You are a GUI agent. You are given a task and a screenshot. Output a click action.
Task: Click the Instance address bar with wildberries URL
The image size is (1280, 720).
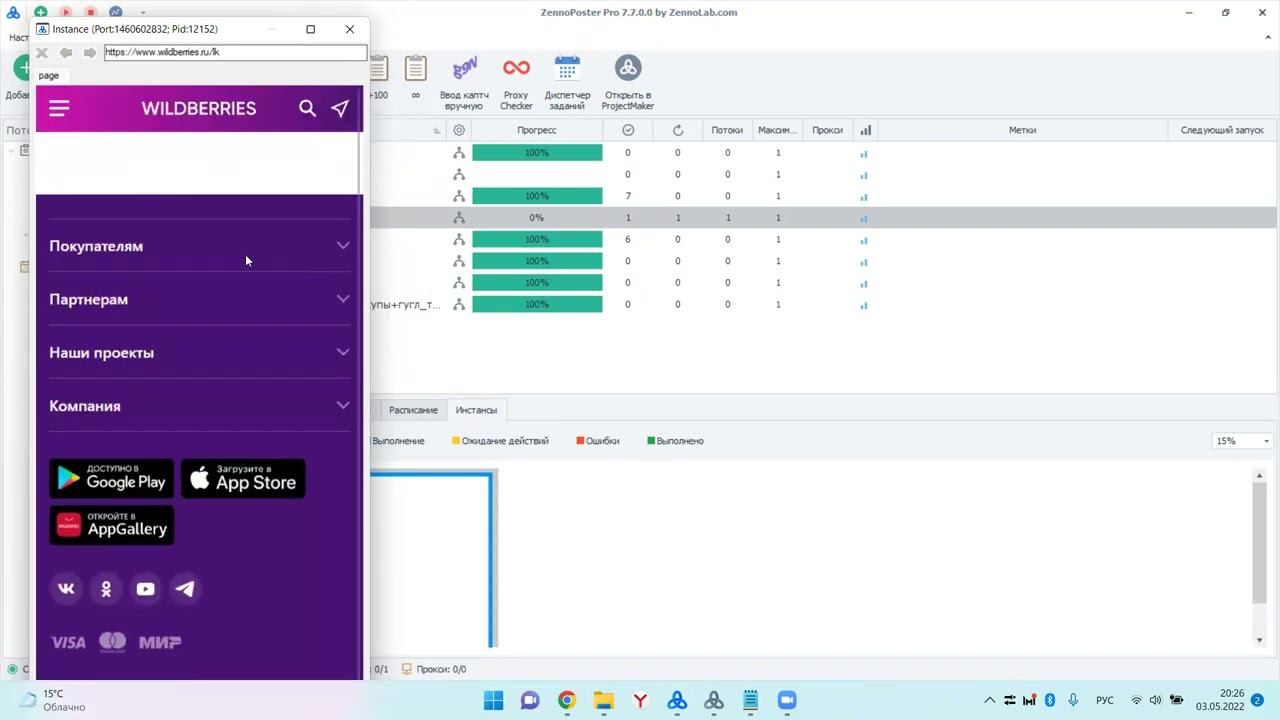pos(236,52)
